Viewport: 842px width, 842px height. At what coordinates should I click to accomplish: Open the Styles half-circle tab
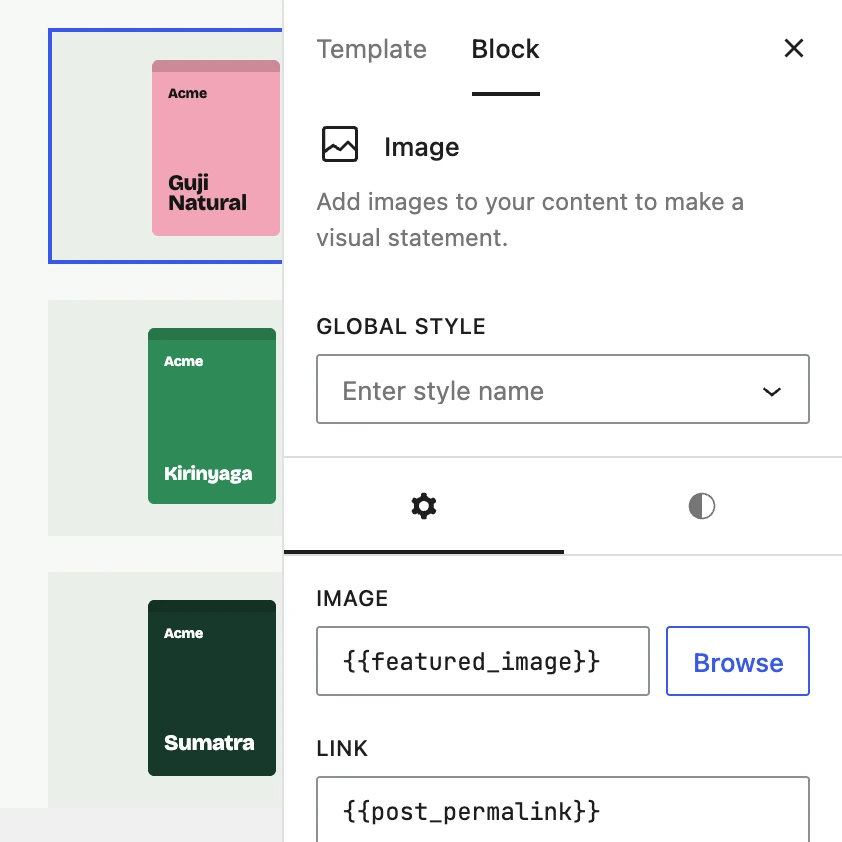pos(702,506)
